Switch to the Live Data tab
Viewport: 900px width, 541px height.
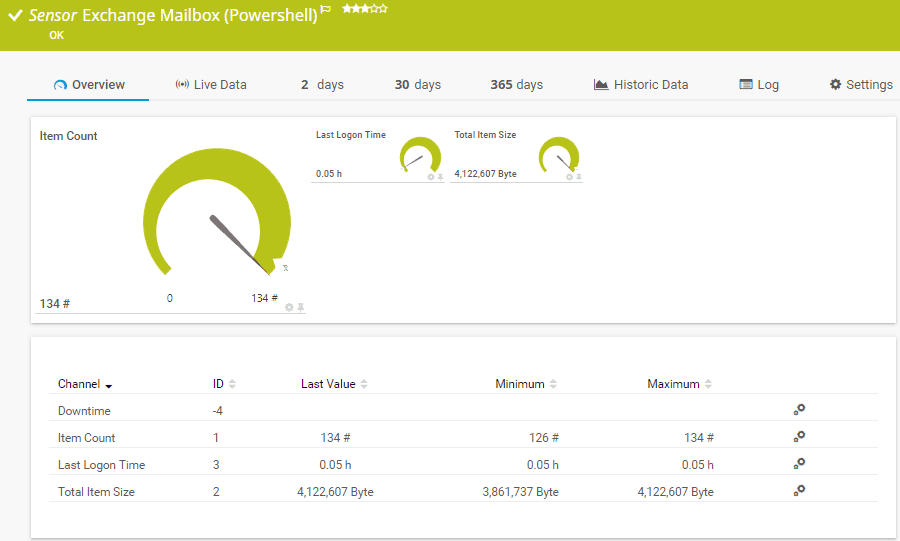(210, 85)
